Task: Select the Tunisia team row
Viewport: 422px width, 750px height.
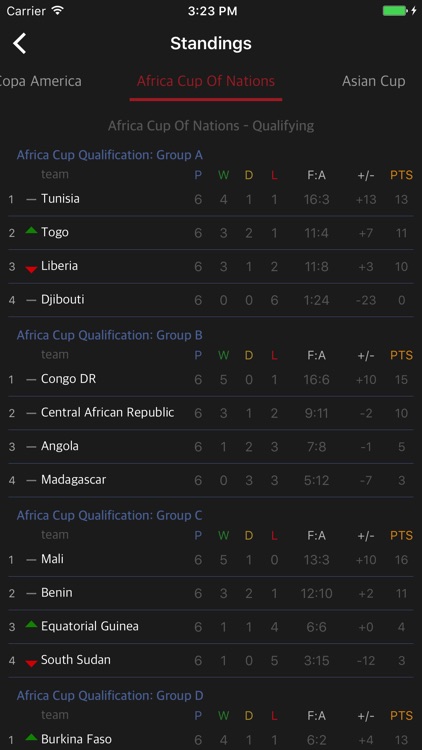Action: click(211, 199)
